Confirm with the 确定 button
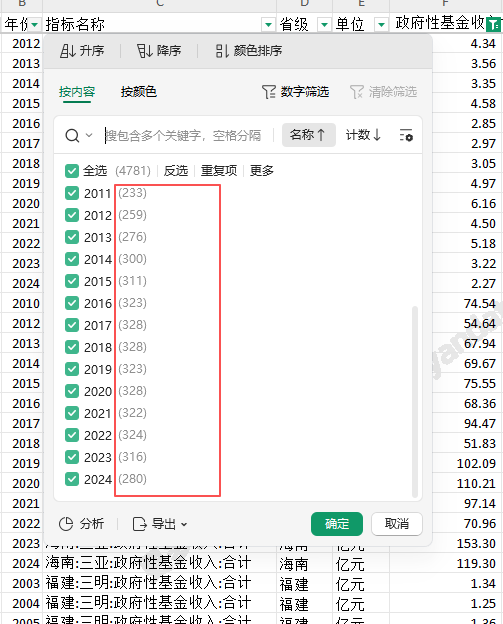The width and height of the screenshot is (503, 624). pos(337,524)
